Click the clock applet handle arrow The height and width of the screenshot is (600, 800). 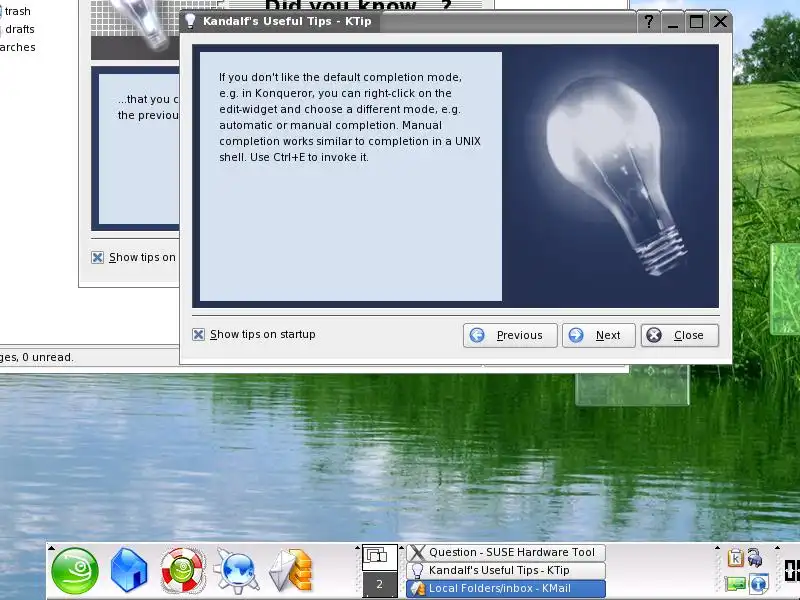click(777, 548)
